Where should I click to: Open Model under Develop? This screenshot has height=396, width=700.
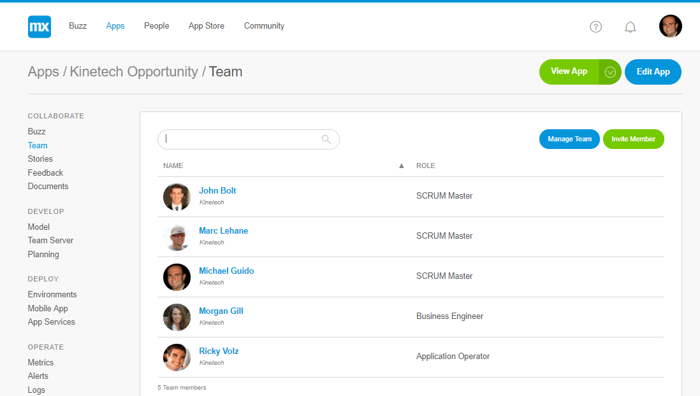coord(38,227)
